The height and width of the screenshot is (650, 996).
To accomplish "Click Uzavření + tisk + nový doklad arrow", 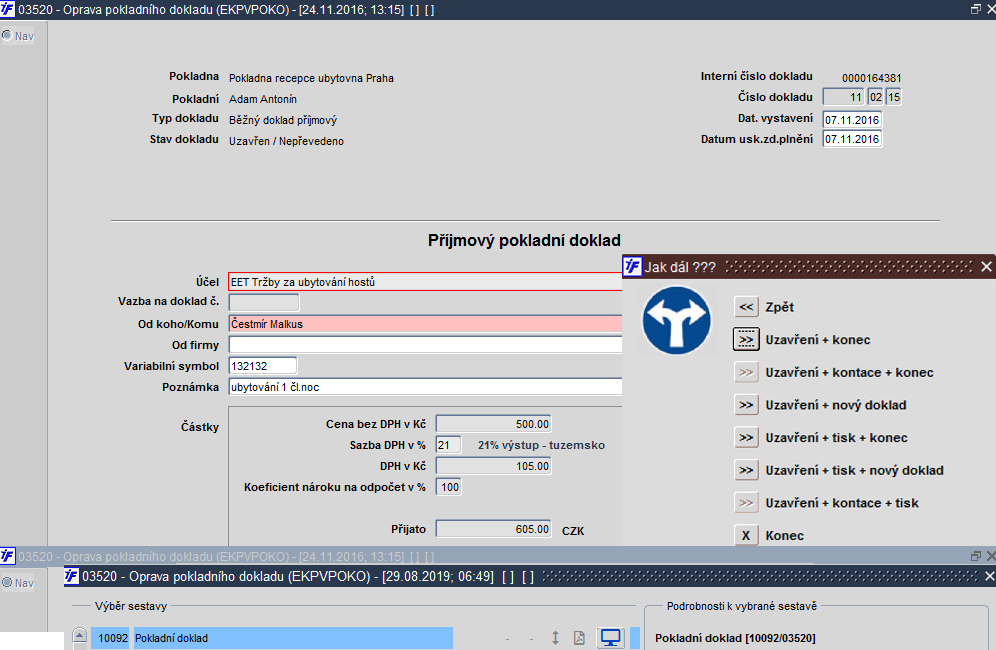I will [746, 470].
